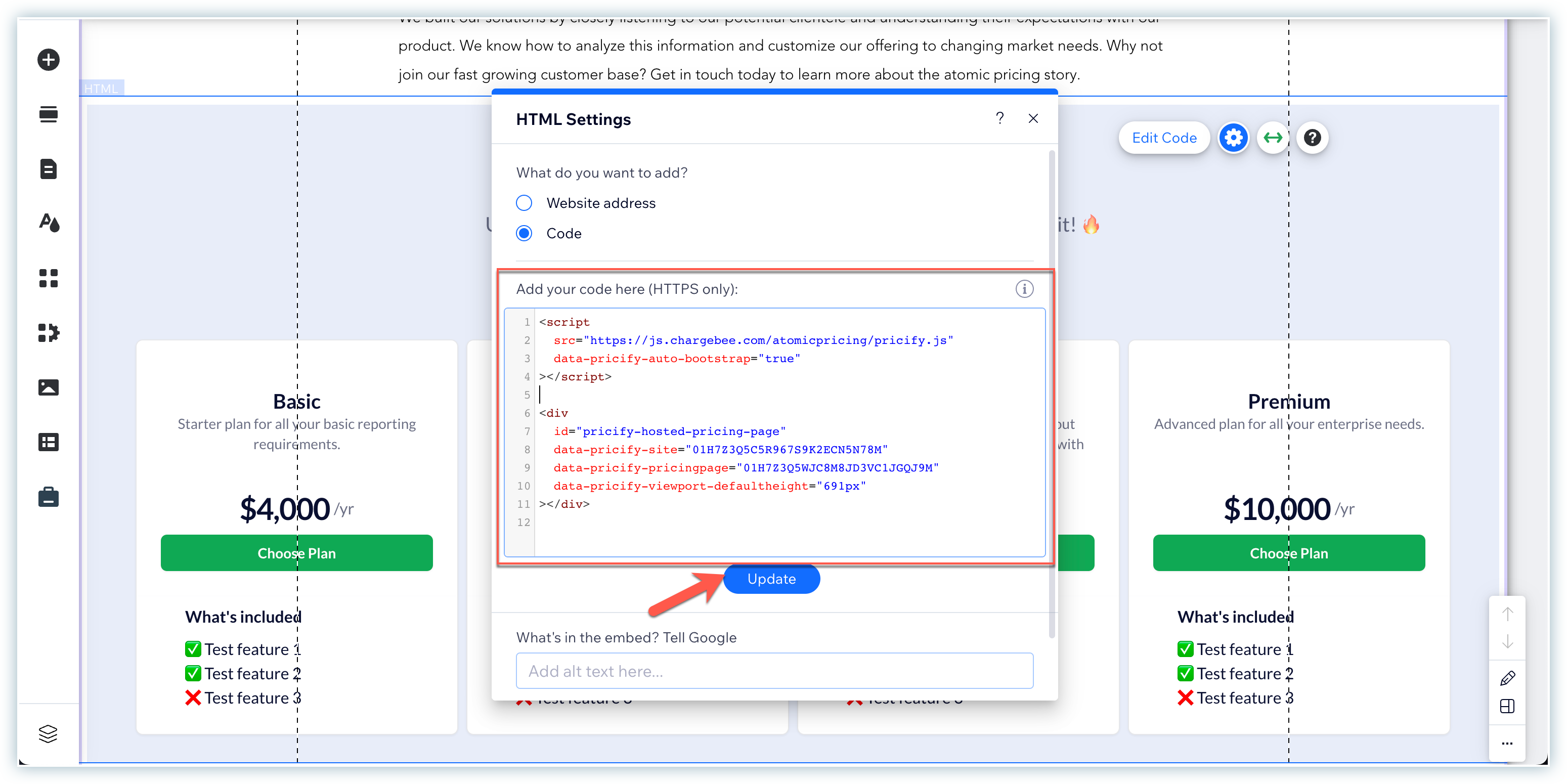
Task: Click Basic plan's Test feature 2
Action: pyautogui.click(x=243, y=673)
